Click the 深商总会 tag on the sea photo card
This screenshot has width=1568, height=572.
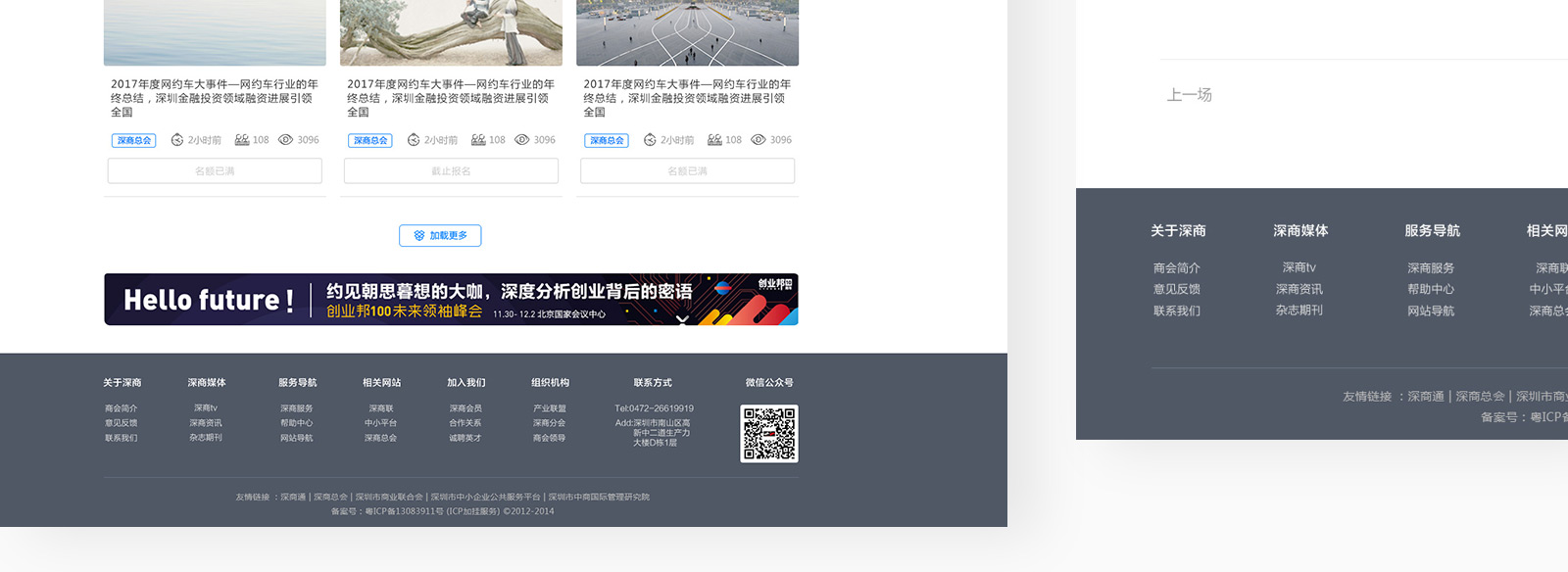click(x=134, y=140)
